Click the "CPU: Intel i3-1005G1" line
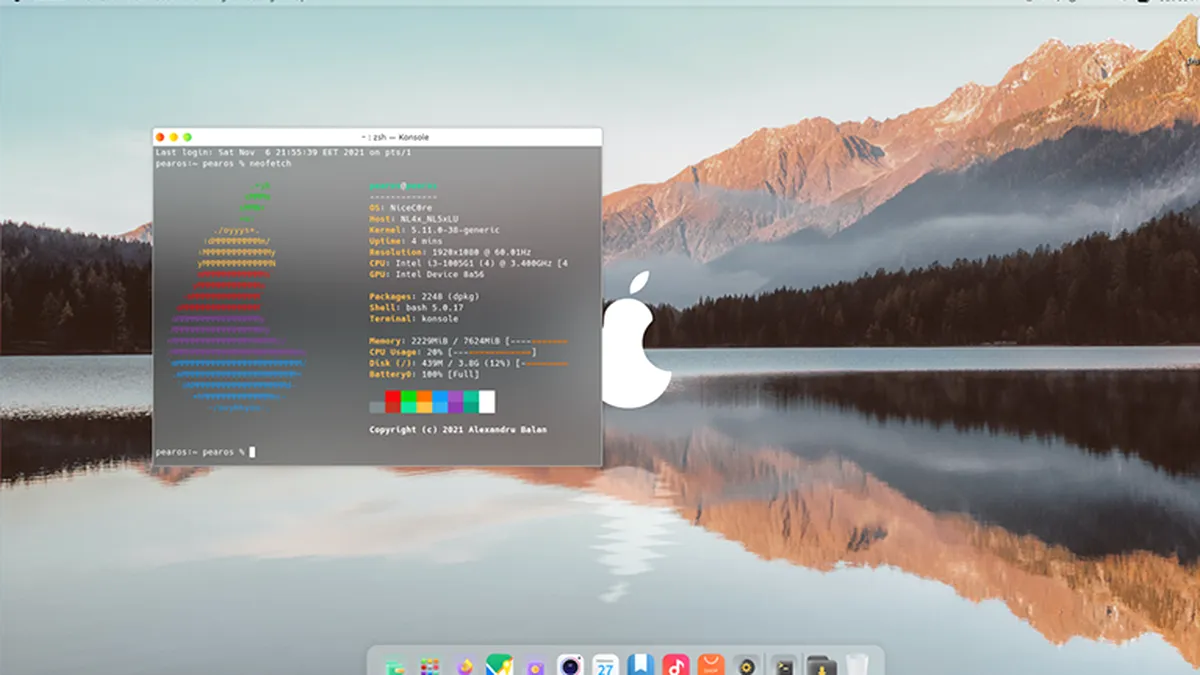The height and width of the screenshot is (675, 1200). click(x=469, y=263)
